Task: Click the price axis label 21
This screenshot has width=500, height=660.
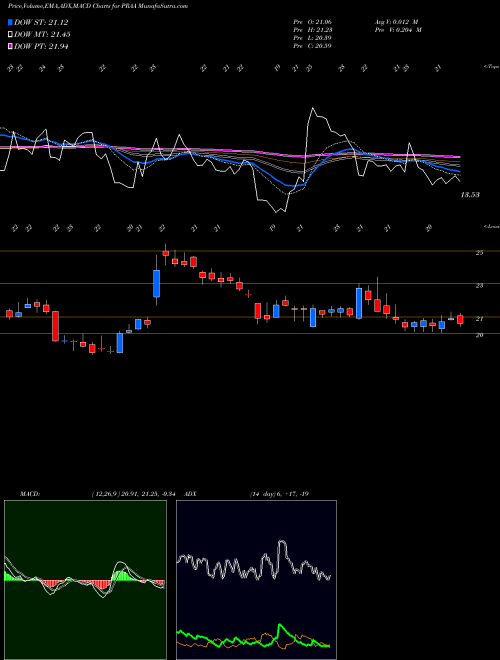Action: tap(479, 319)
